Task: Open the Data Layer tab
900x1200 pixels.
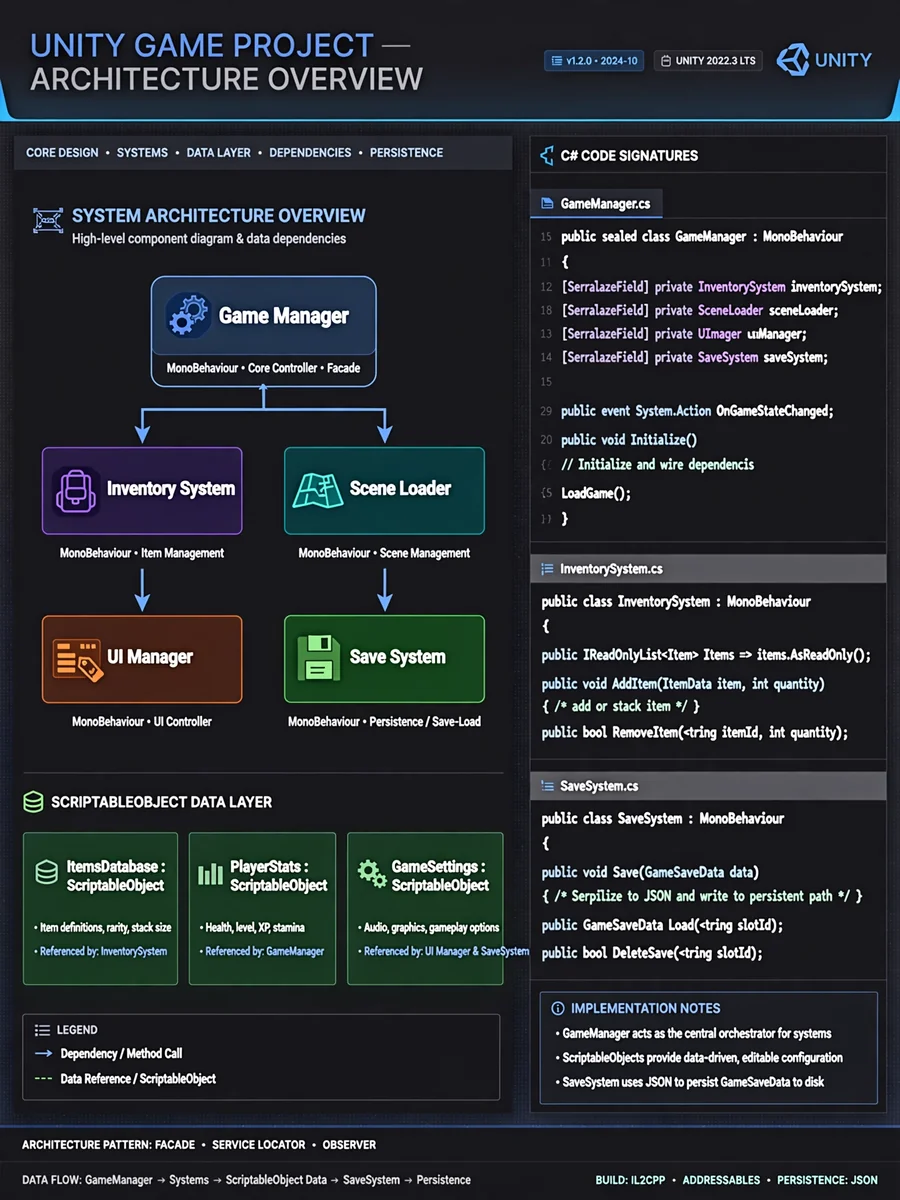Action: click(219, 153)
